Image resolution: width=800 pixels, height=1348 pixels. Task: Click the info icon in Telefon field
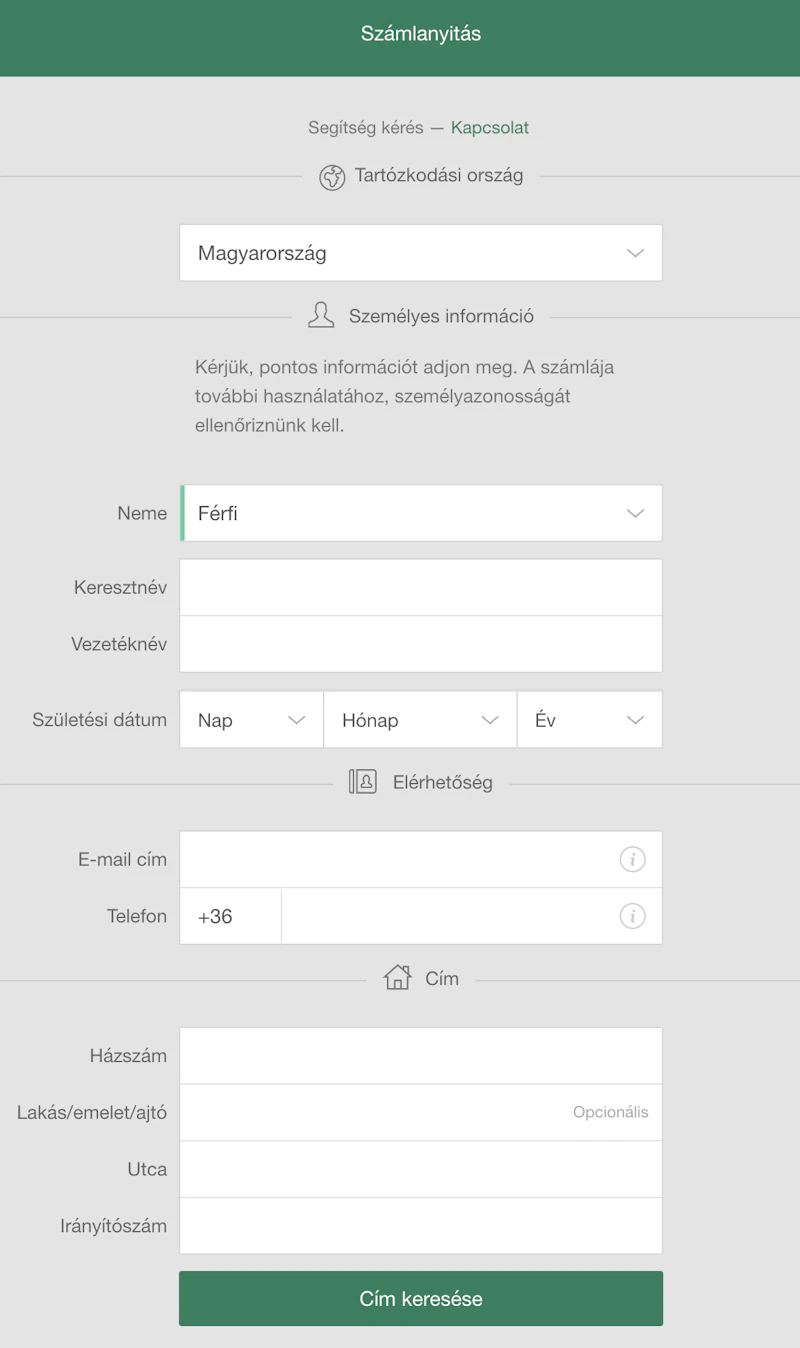(632, 916)
